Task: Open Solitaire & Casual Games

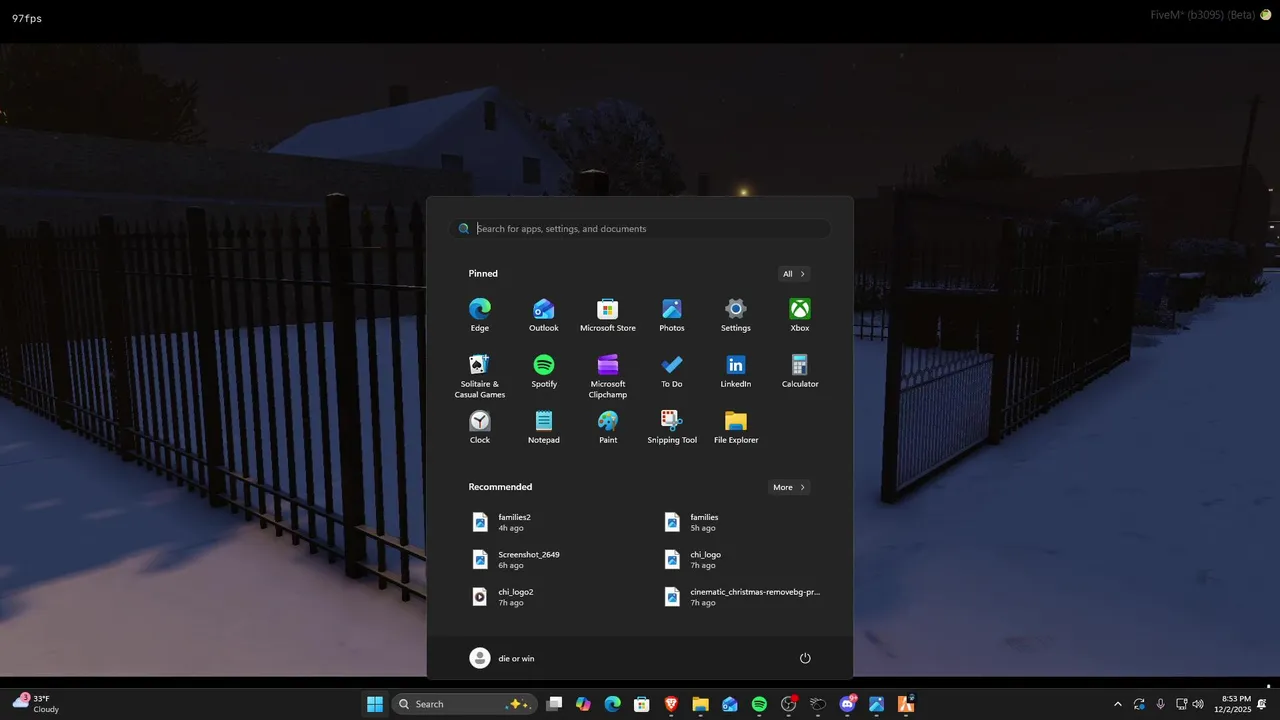Action: [480, 375]
